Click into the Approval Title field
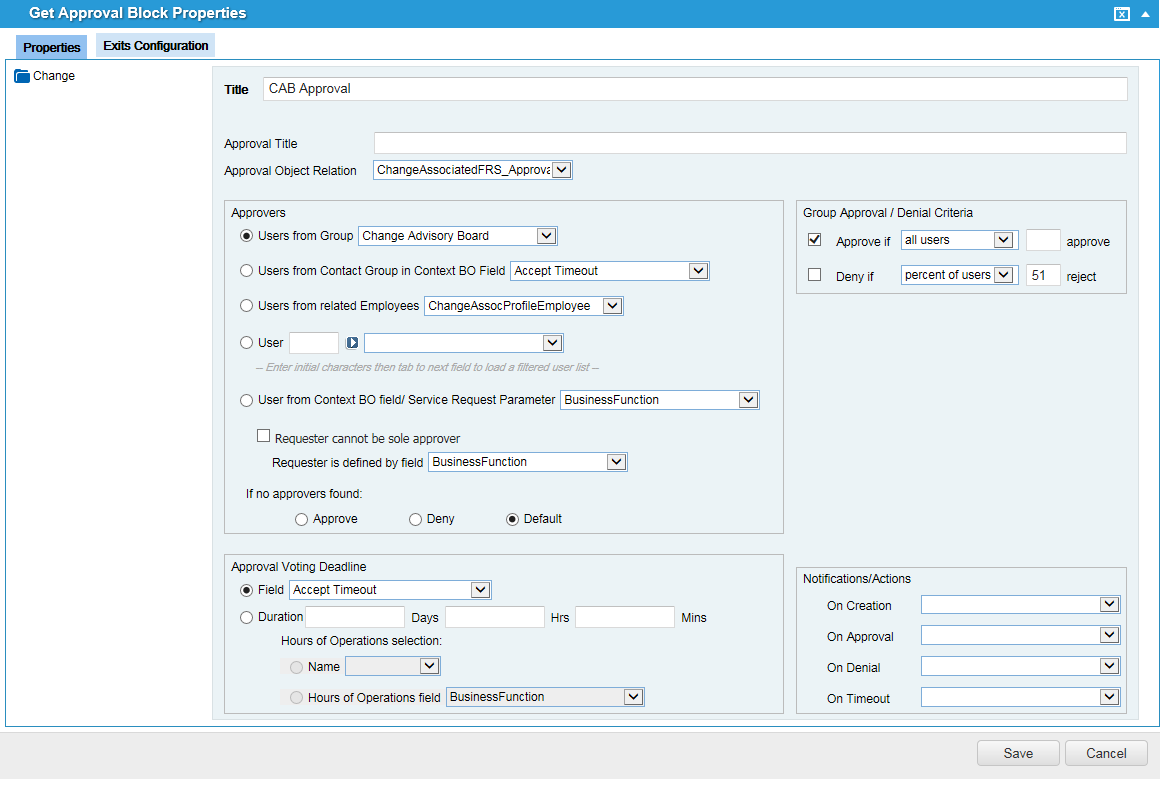This screenshot has height=788, width=1160. 750,143
